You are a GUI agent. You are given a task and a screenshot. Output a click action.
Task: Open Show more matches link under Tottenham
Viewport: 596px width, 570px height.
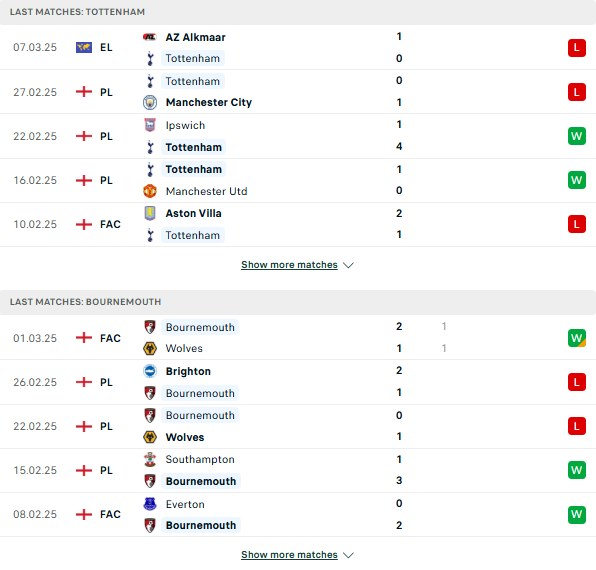tap(289, 265)
